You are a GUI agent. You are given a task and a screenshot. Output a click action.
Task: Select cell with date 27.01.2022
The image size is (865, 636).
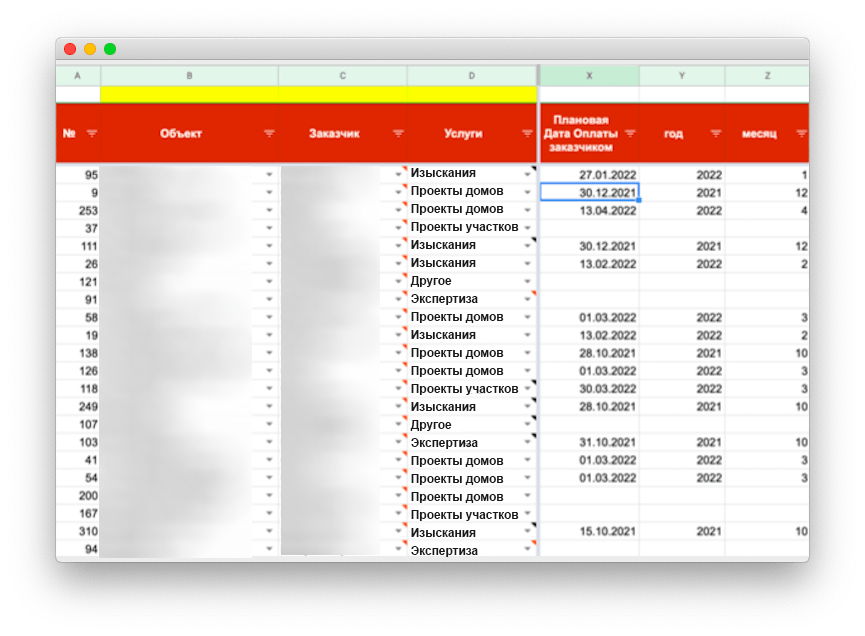[x=589, y=174]
